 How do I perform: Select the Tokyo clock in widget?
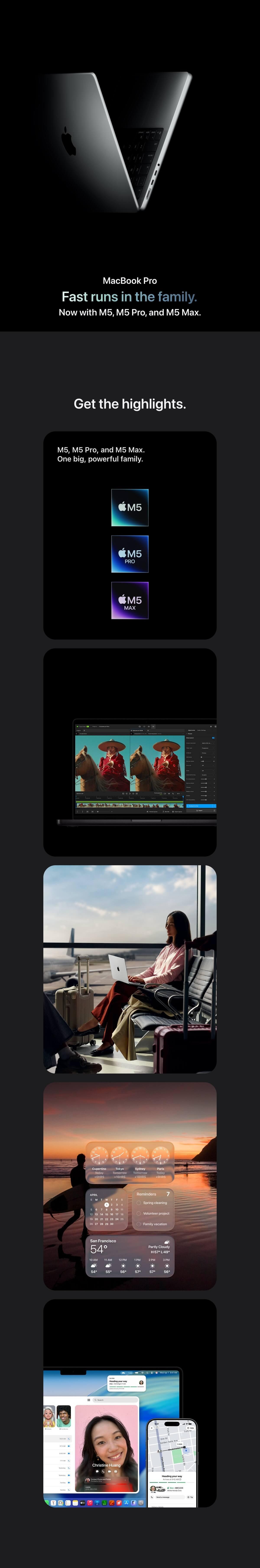coord(120,1155)
